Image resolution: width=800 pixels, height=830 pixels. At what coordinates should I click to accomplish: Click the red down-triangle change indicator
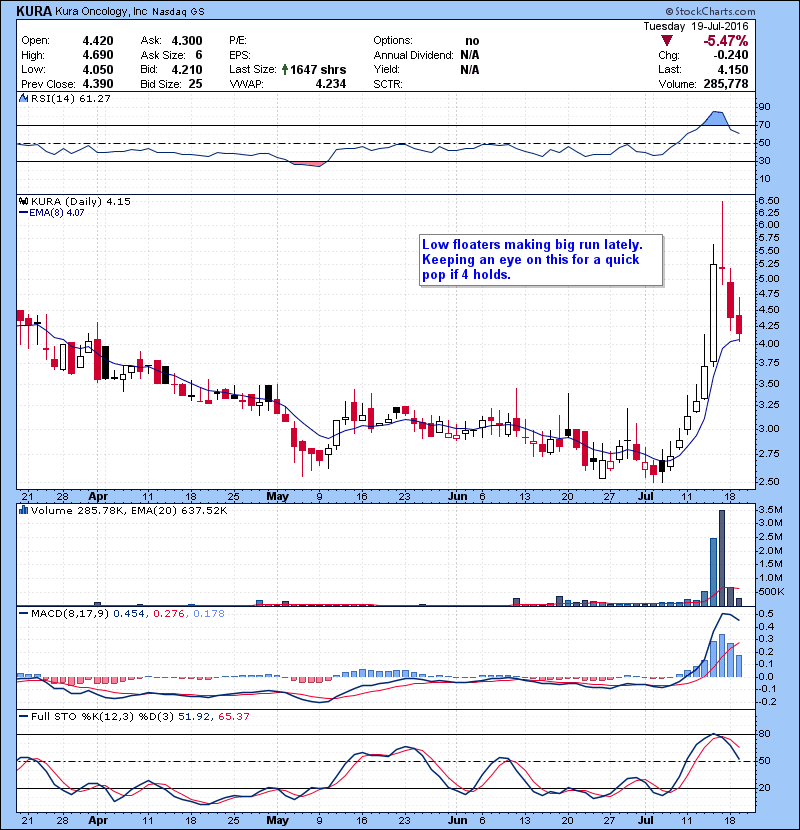point(667,40)
